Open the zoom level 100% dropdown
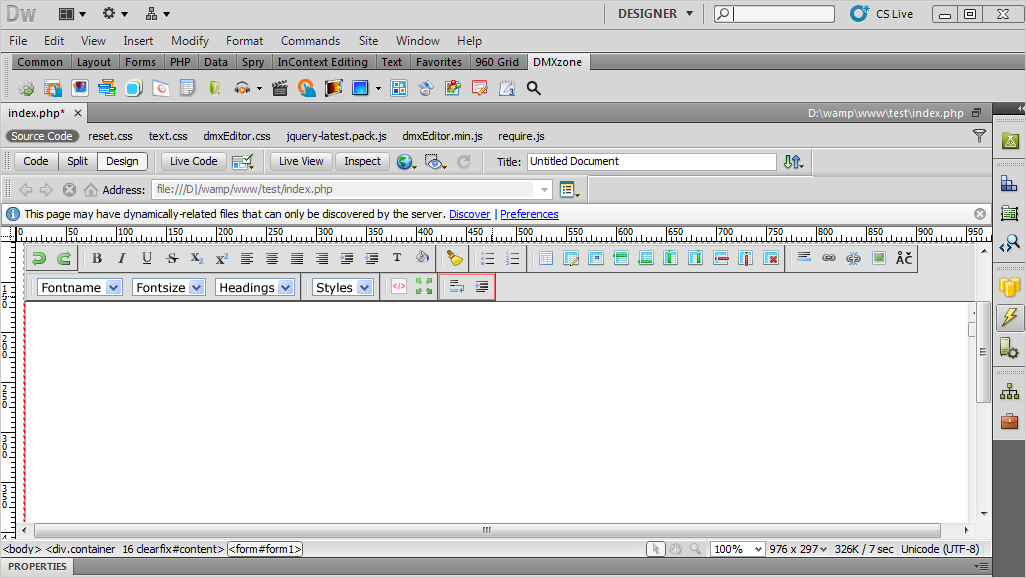The image size is (1026, 578). (x=737, y=549)
